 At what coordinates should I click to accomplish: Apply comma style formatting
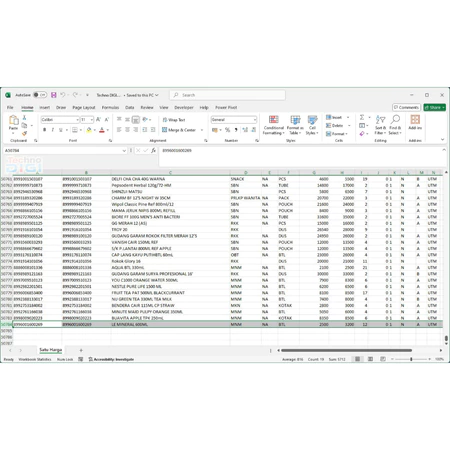coord(236,130)
